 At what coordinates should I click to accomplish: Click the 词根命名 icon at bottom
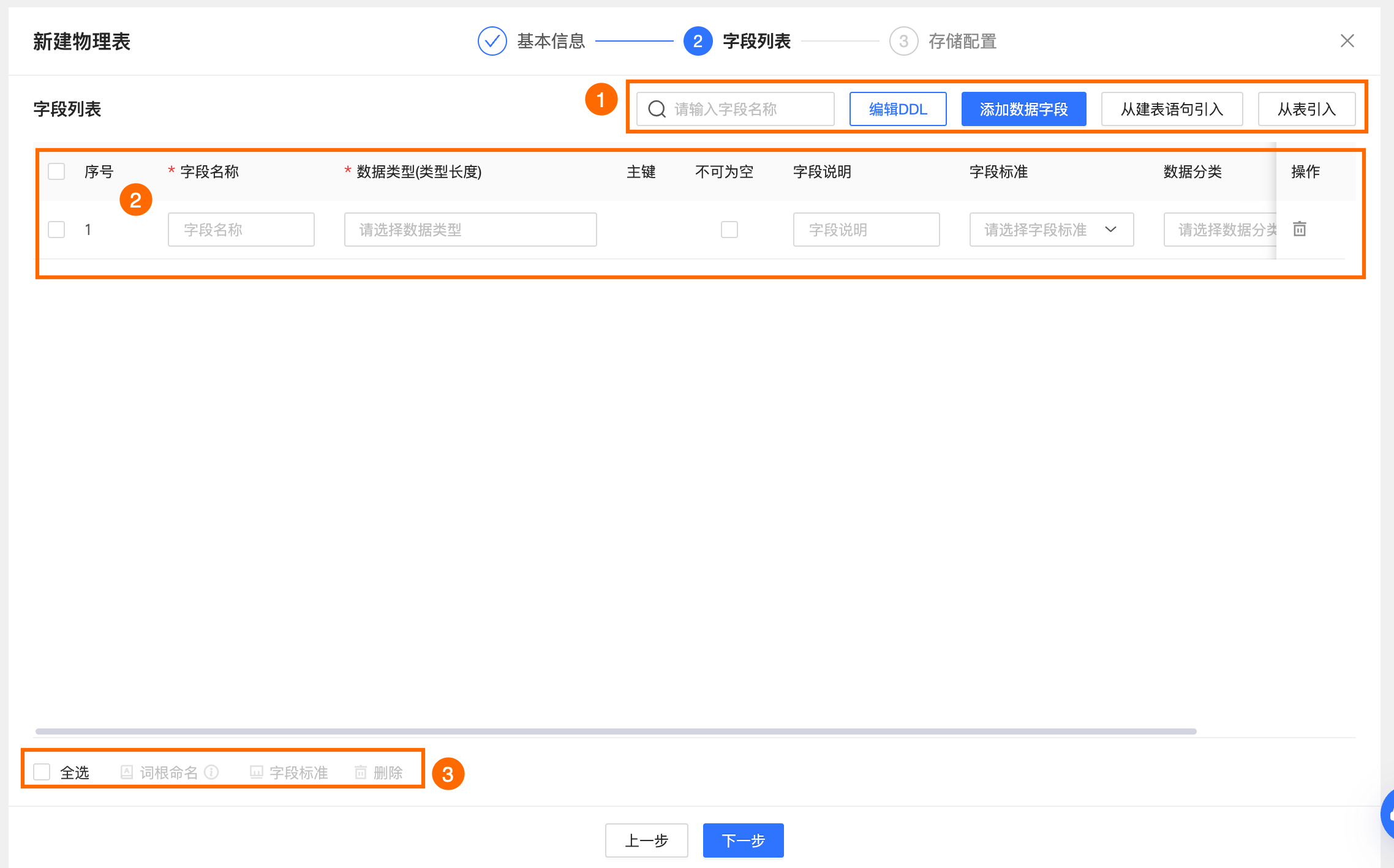pyautogui.click(x=127, y=772)
